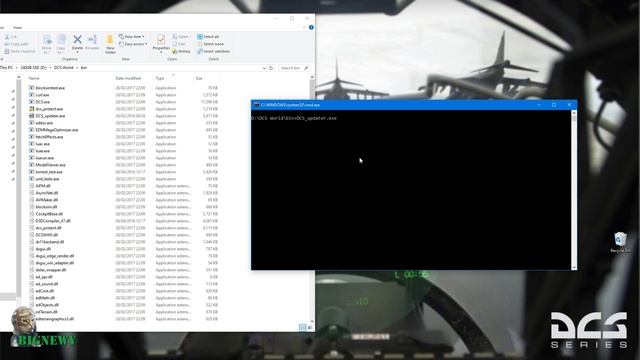Click the Explorer file list vertical scrollbar
The image size is (640, 360).
pos(312,199)
